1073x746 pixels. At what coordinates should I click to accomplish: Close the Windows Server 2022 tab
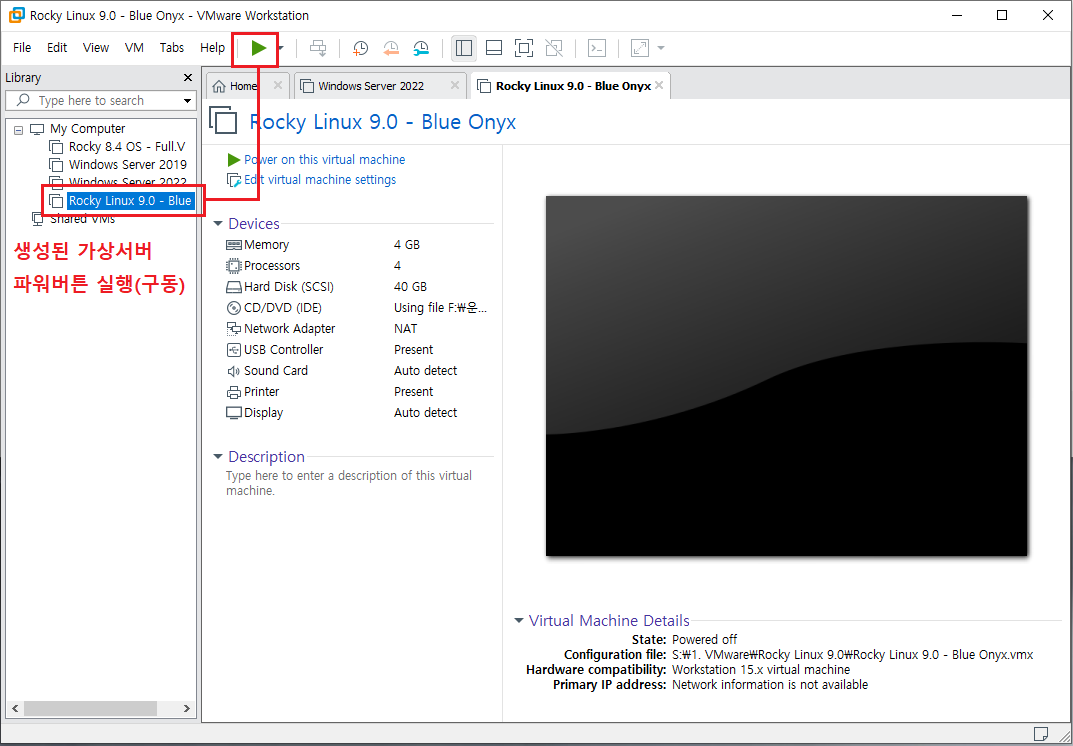tap(454, 86)
